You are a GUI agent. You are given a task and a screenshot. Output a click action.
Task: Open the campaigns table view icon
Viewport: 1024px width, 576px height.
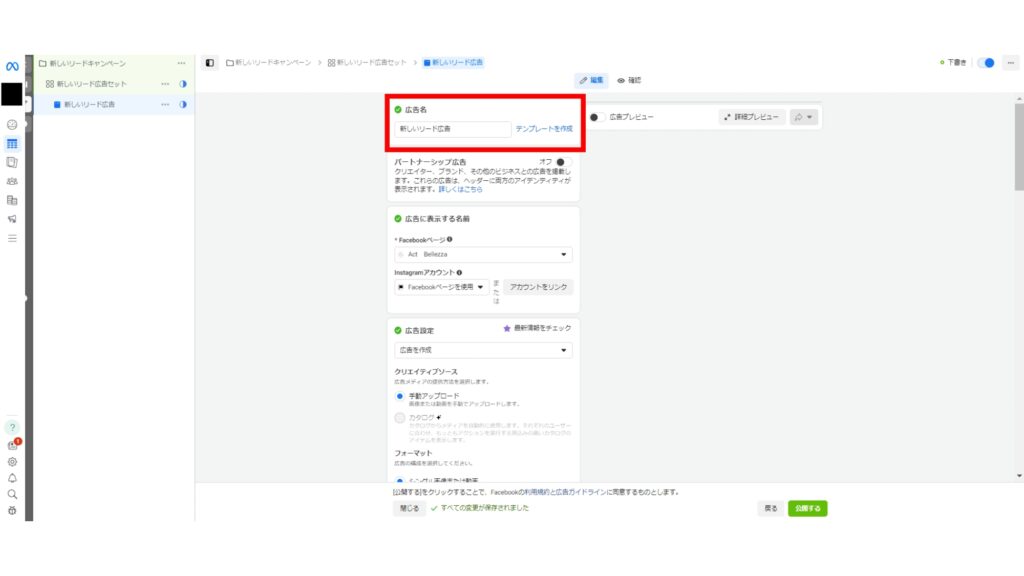(x=12, y=143)
